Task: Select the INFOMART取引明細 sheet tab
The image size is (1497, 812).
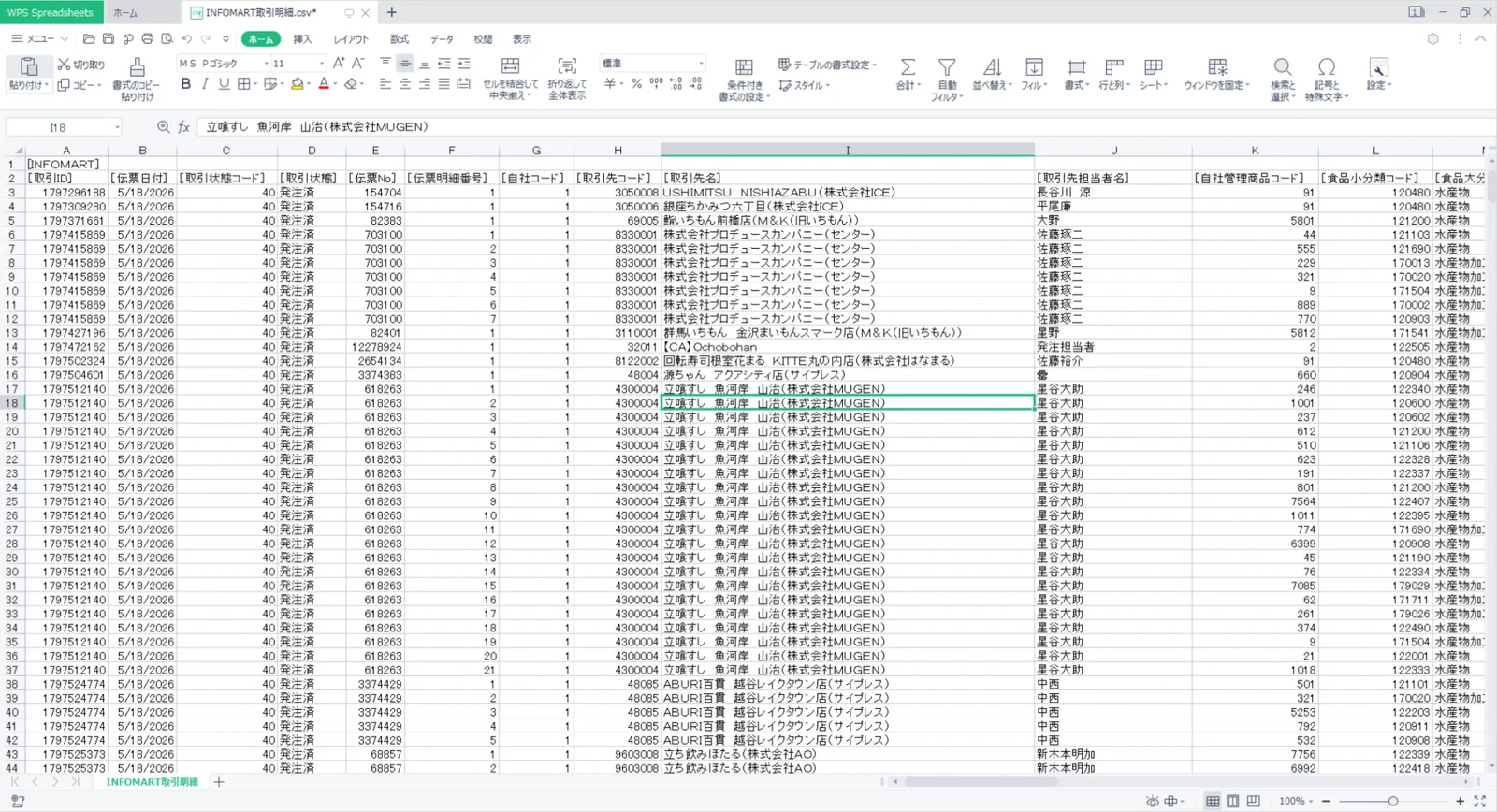Action: coord(152,782)
